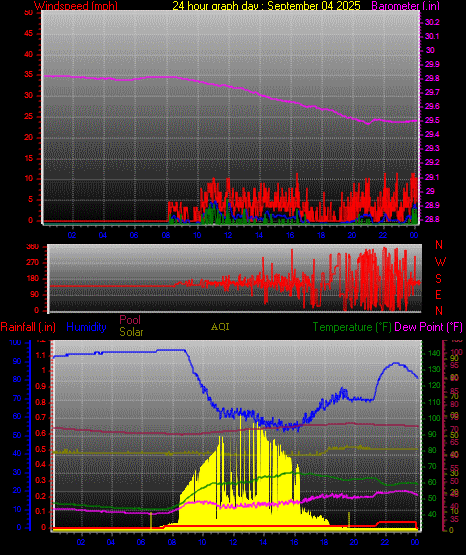The width and height of the screenshot is (466, 555).
Task: Click the Pool legend label
Action: pos(130,320)
